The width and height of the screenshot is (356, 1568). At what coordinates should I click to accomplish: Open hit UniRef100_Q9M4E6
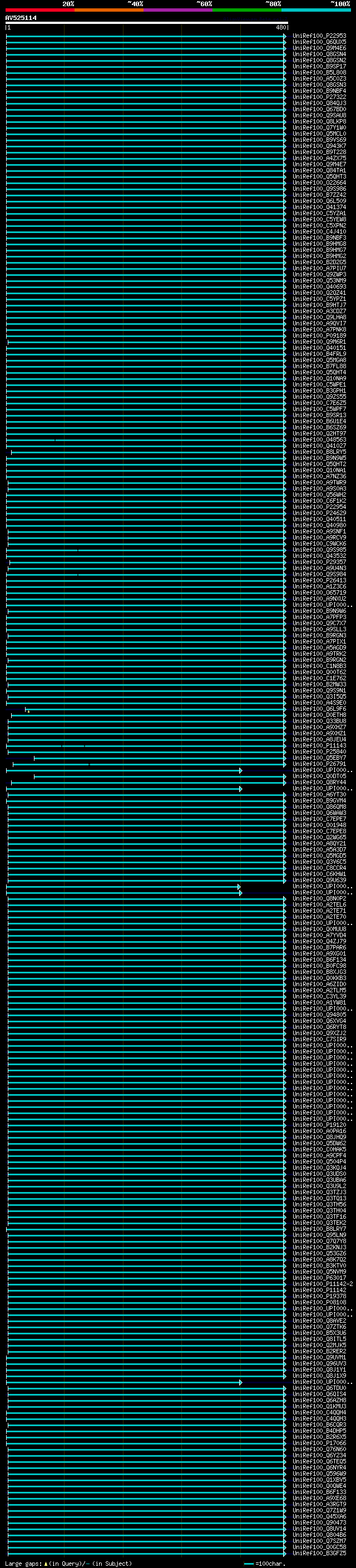(319, 48)
